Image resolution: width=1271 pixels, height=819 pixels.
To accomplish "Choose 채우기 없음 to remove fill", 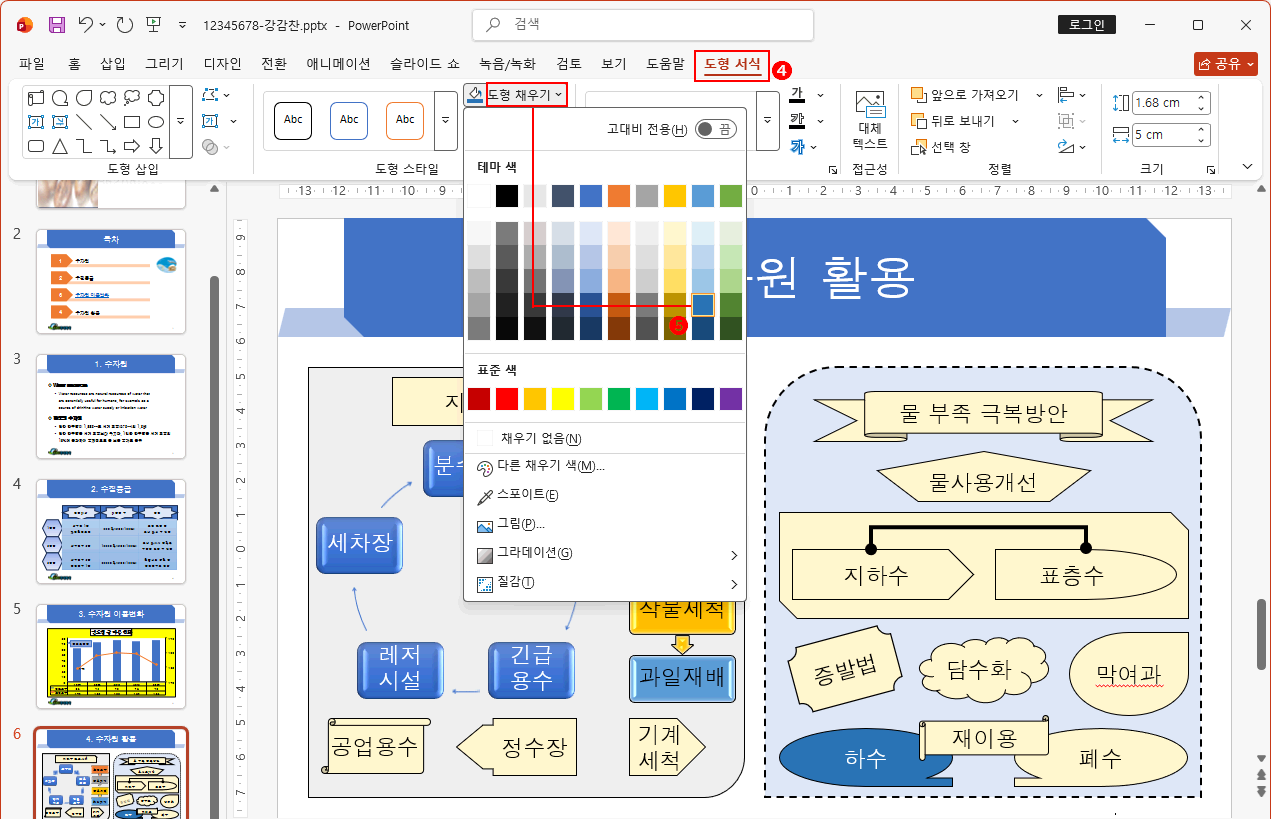I will (x=542, y=438).
